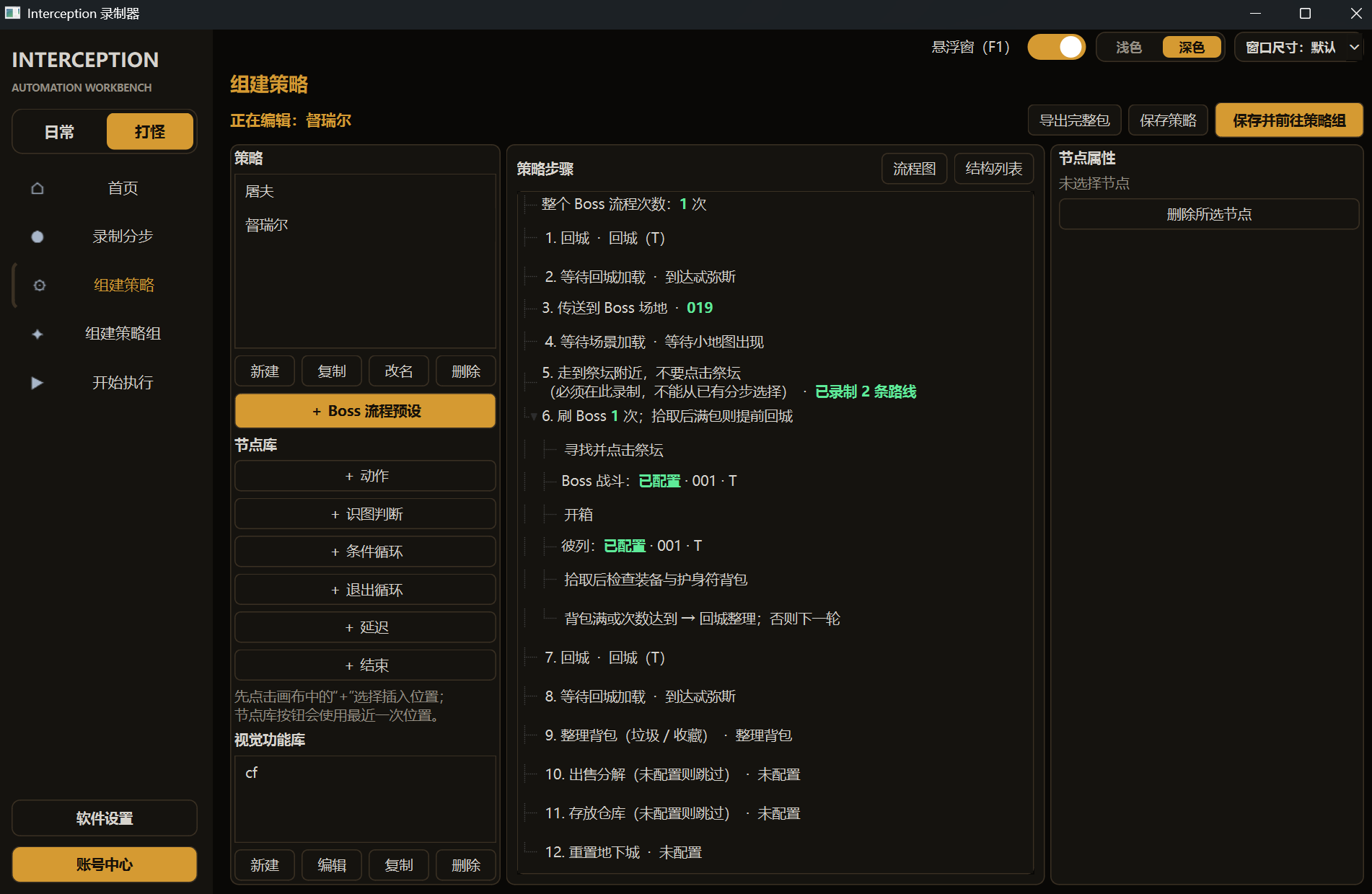Switch to the 日常 mode tab
Screen dimensions: 1372x894
tap(59, 132)
